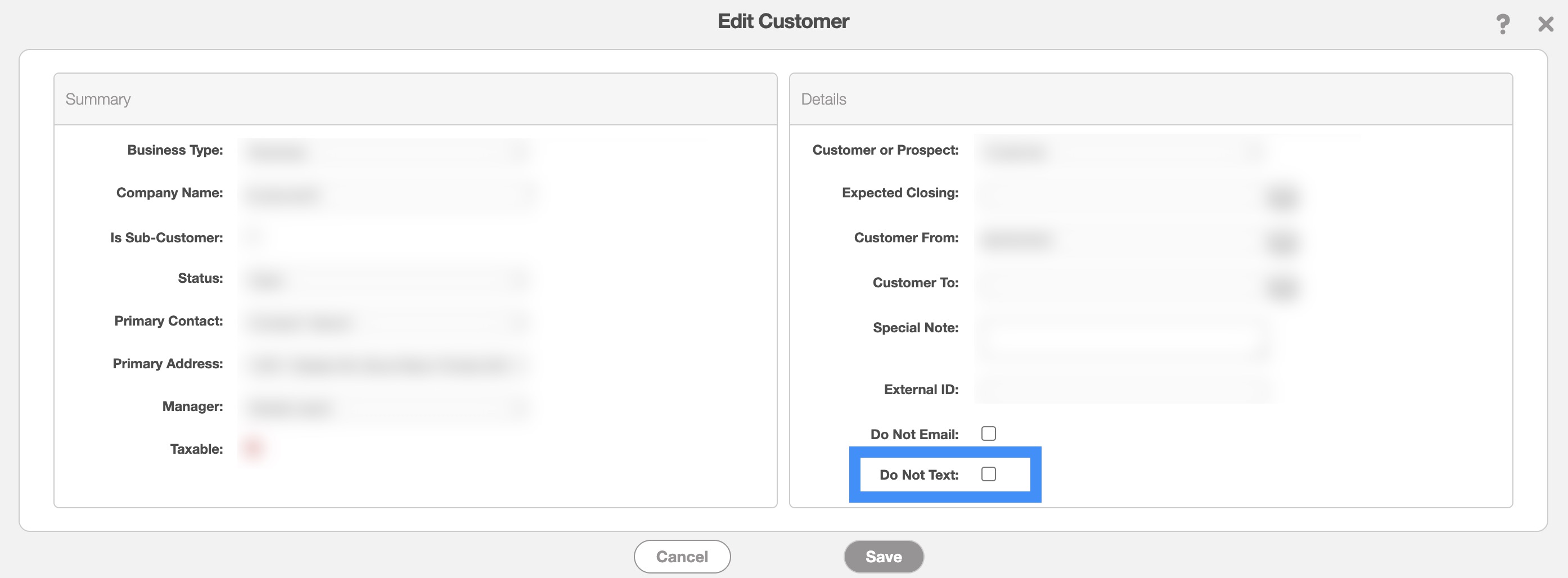The width and height of the screenshot is (1568, 578).
Task: Open the Expected Closing calendar picker
Action: [1281, 197]
